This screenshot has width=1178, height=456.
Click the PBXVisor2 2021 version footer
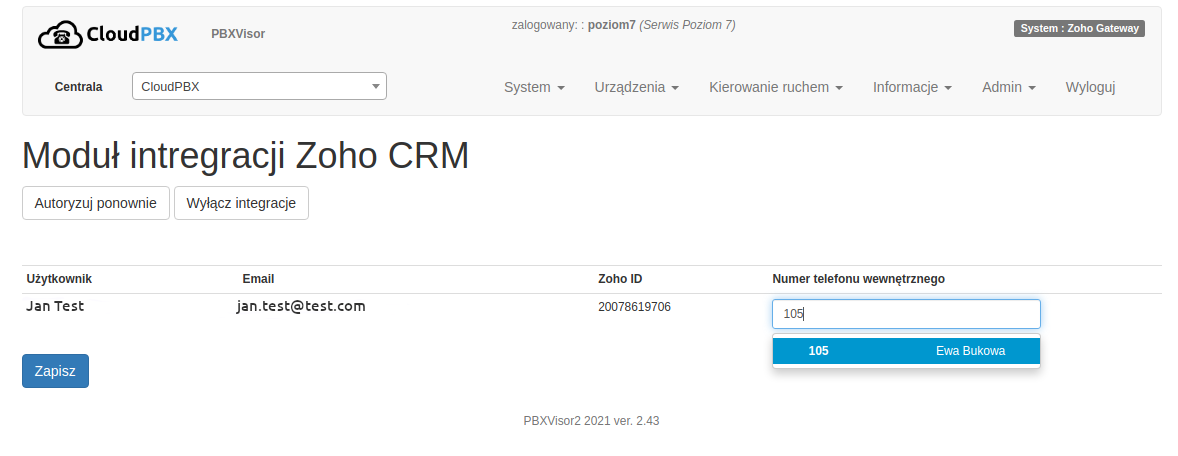tap(591, 421)
